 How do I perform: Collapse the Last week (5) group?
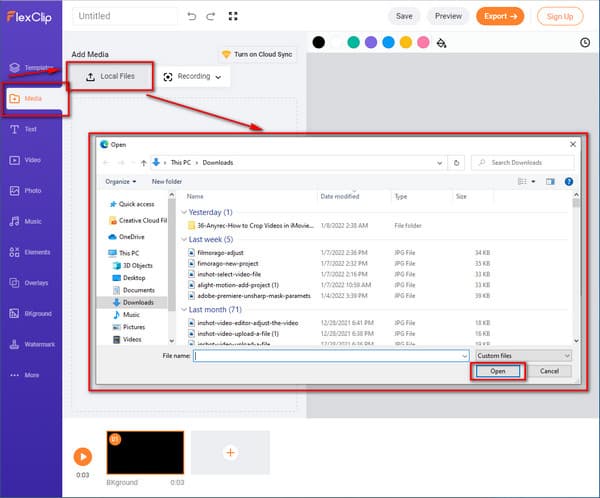coord(184,239)
